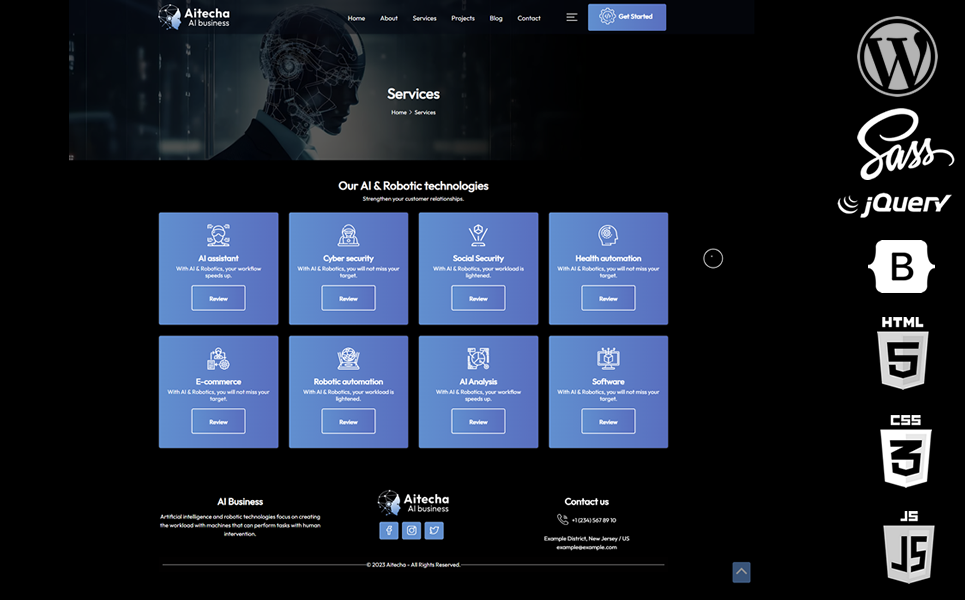The height and width of the screenshot is (600, 965).
Task: Click the Bootstrap logo badge
Action: pyautogui.click(x=901, y=266)
